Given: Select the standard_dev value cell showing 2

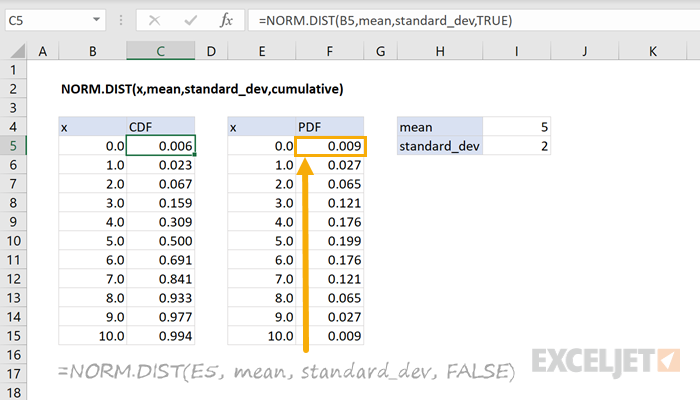Looking at the screenshot, I should 517,146.
